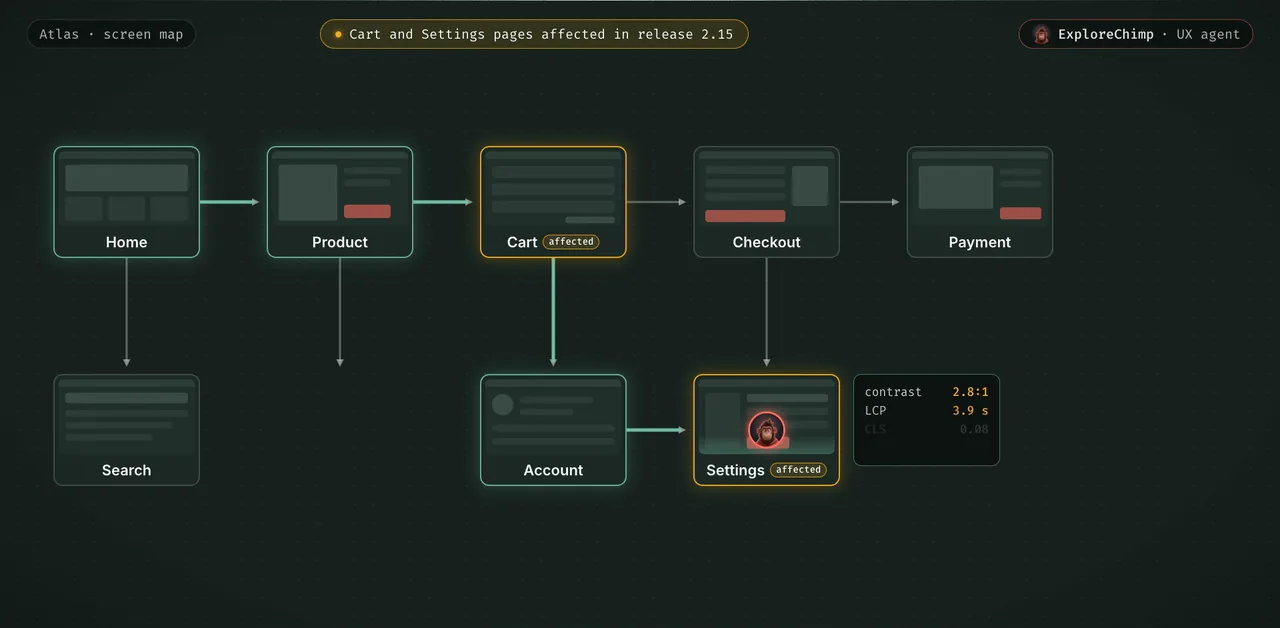Click the release 2.15 notice banner

(x=534, y=34)
